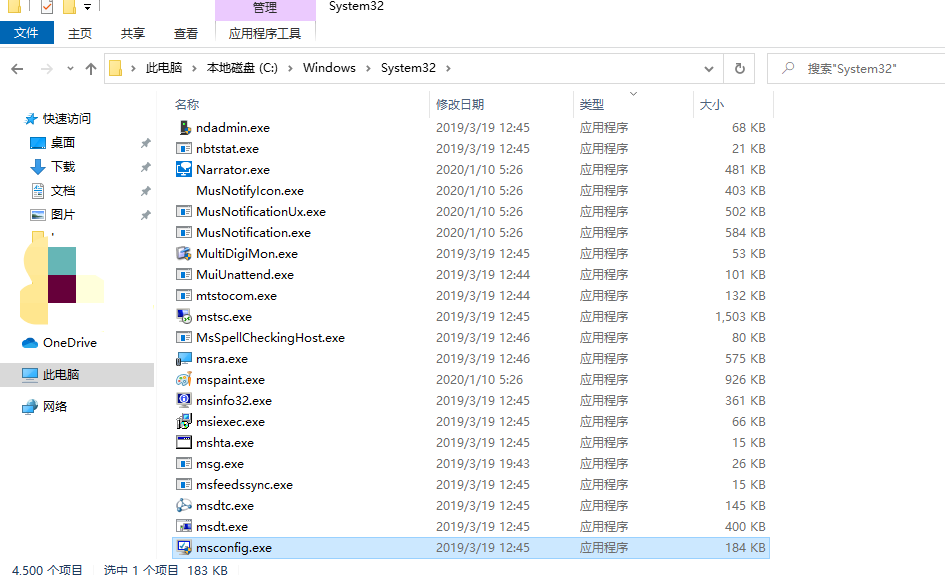Click the msfeedssync.exe file icon
This screenshot has height=575, width=945.
pyautogui.click(x=184, y=485)
